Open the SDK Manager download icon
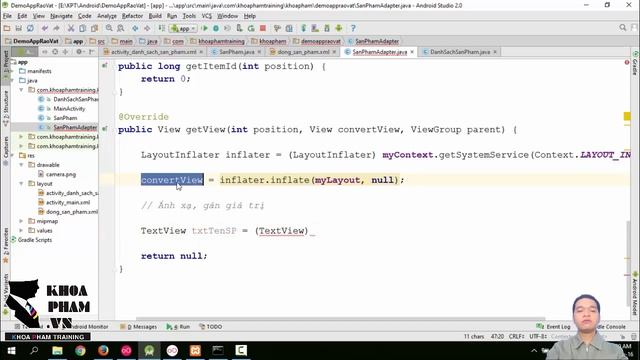Viewport: 640px width, 360px height. click(x=327, y=28)
